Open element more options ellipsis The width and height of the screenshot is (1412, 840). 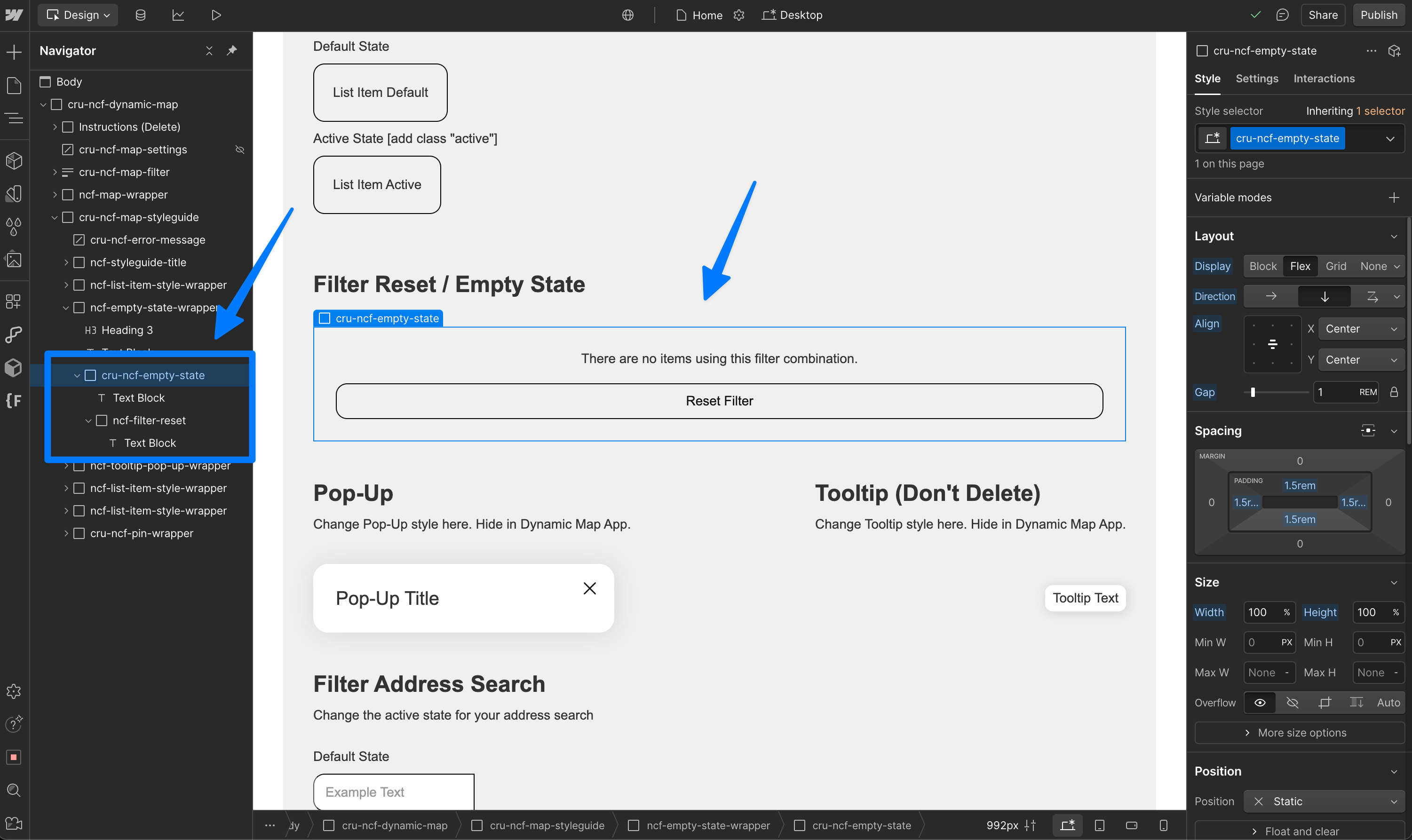pyautogui.click(x=1371, y=50)
